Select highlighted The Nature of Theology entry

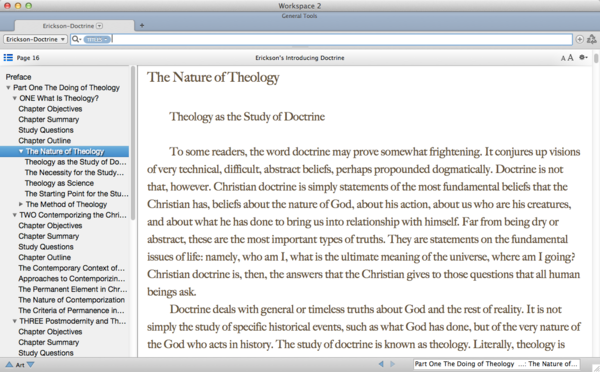pyautogui.click(x=65, y=151)
